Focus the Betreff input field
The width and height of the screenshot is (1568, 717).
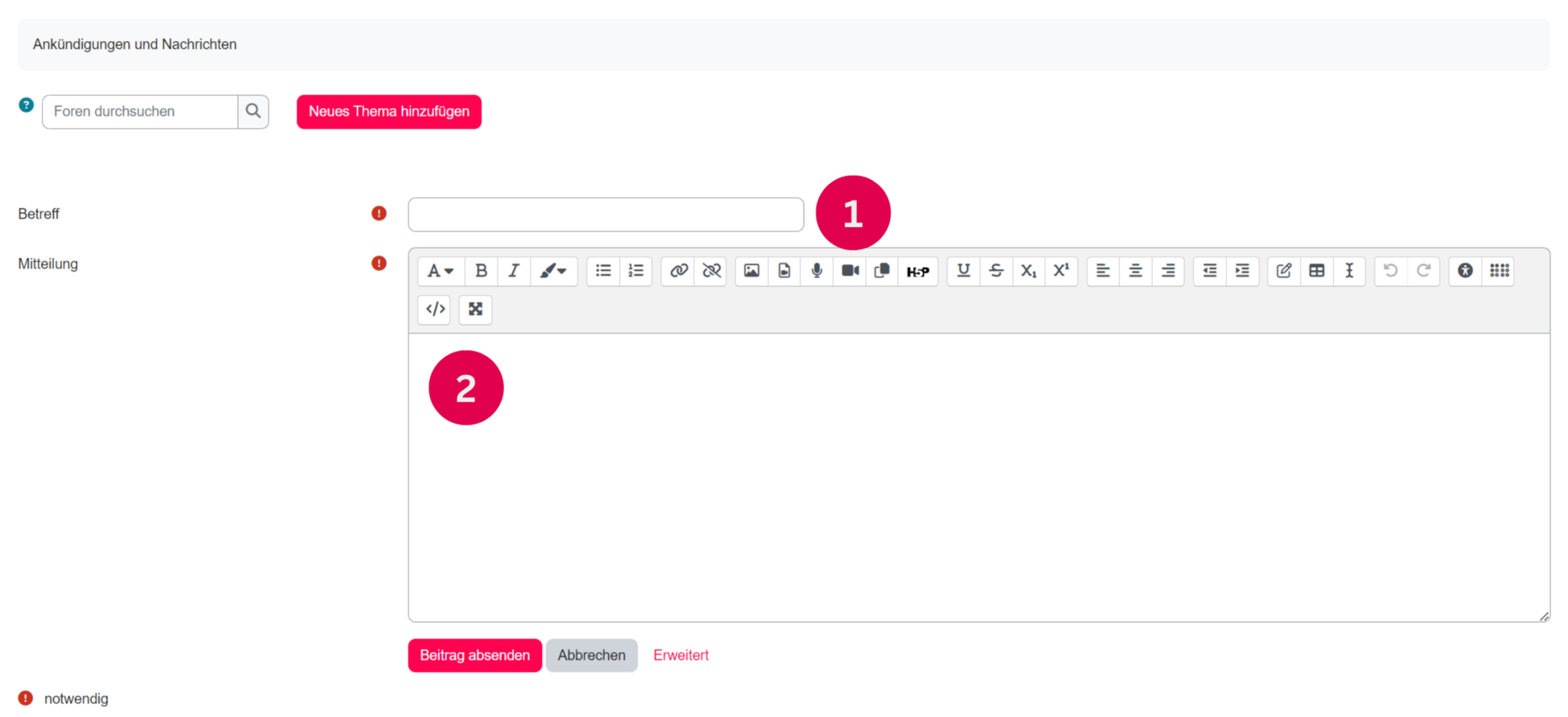605,215
